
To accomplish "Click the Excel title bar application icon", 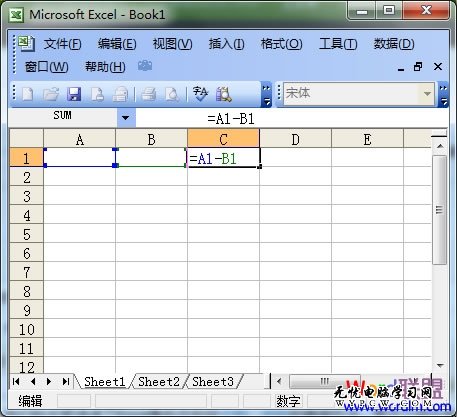I will click(16, 15).
